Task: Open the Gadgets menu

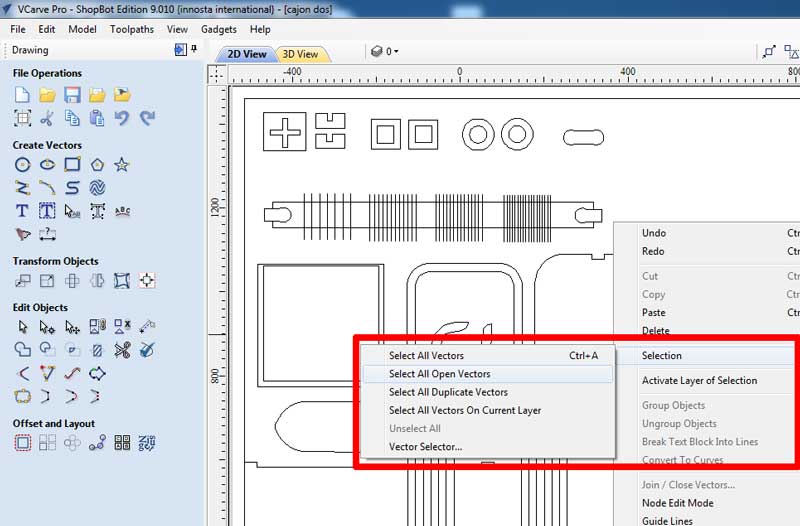Action: tap(218, 29)
